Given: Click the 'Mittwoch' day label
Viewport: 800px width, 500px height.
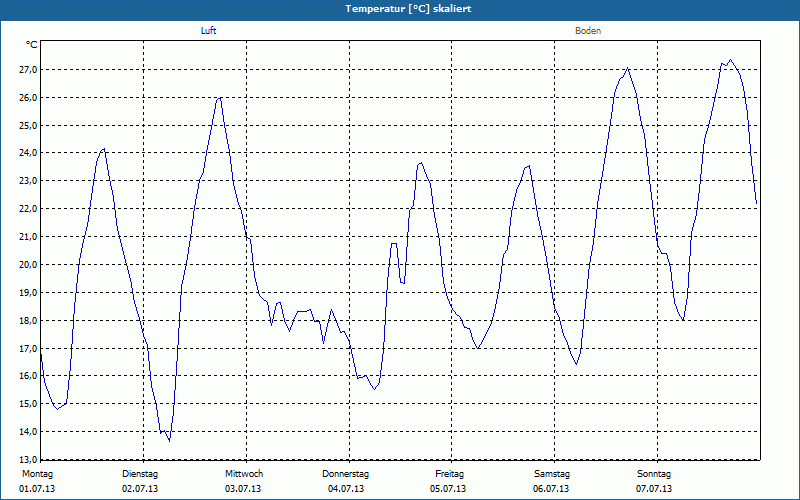Looking at the screenshot, I should click(244, 474).
